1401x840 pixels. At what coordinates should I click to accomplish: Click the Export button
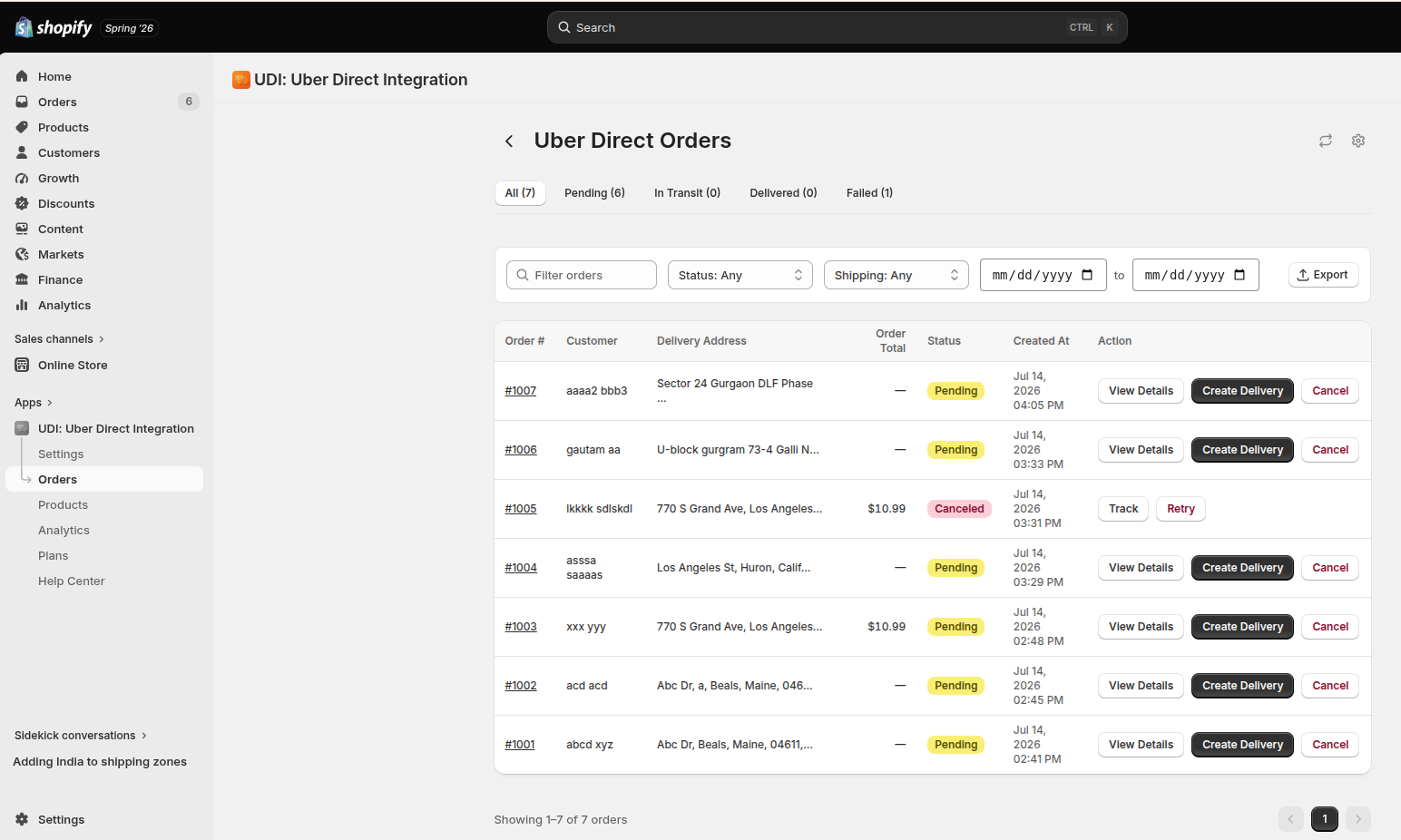coord(1323,275)
